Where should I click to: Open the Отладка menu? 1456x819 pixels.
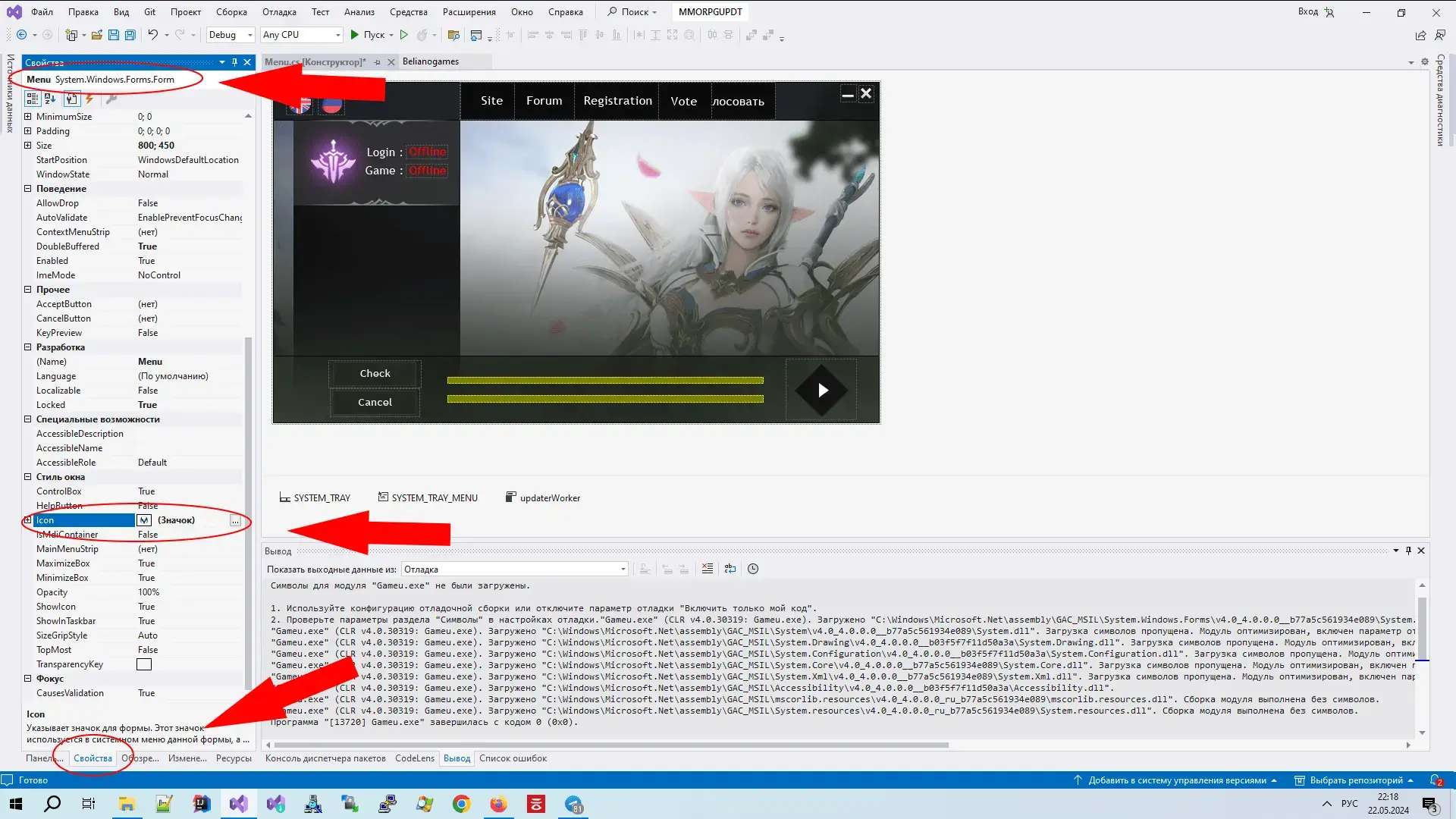pyautogui.click(x=279, y=12)
